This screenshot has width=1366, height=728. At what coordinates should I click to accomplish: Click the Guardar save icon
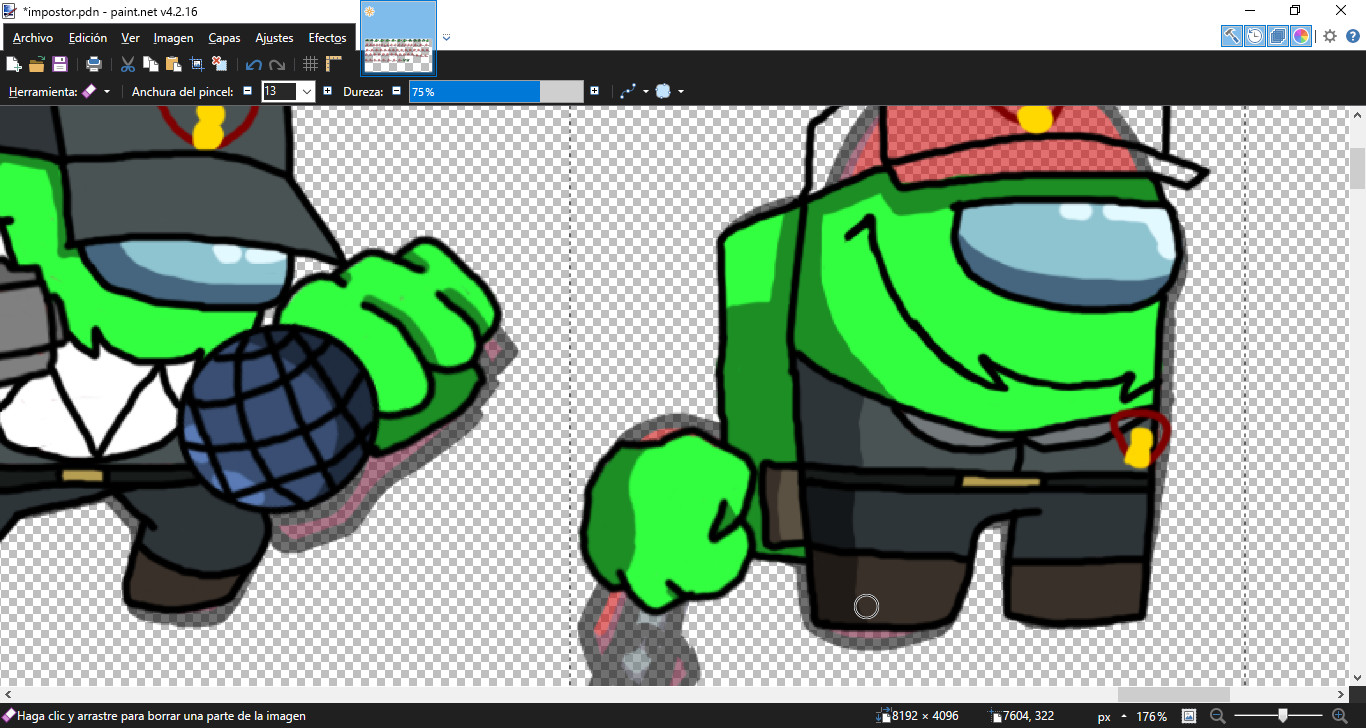(60, 63)
